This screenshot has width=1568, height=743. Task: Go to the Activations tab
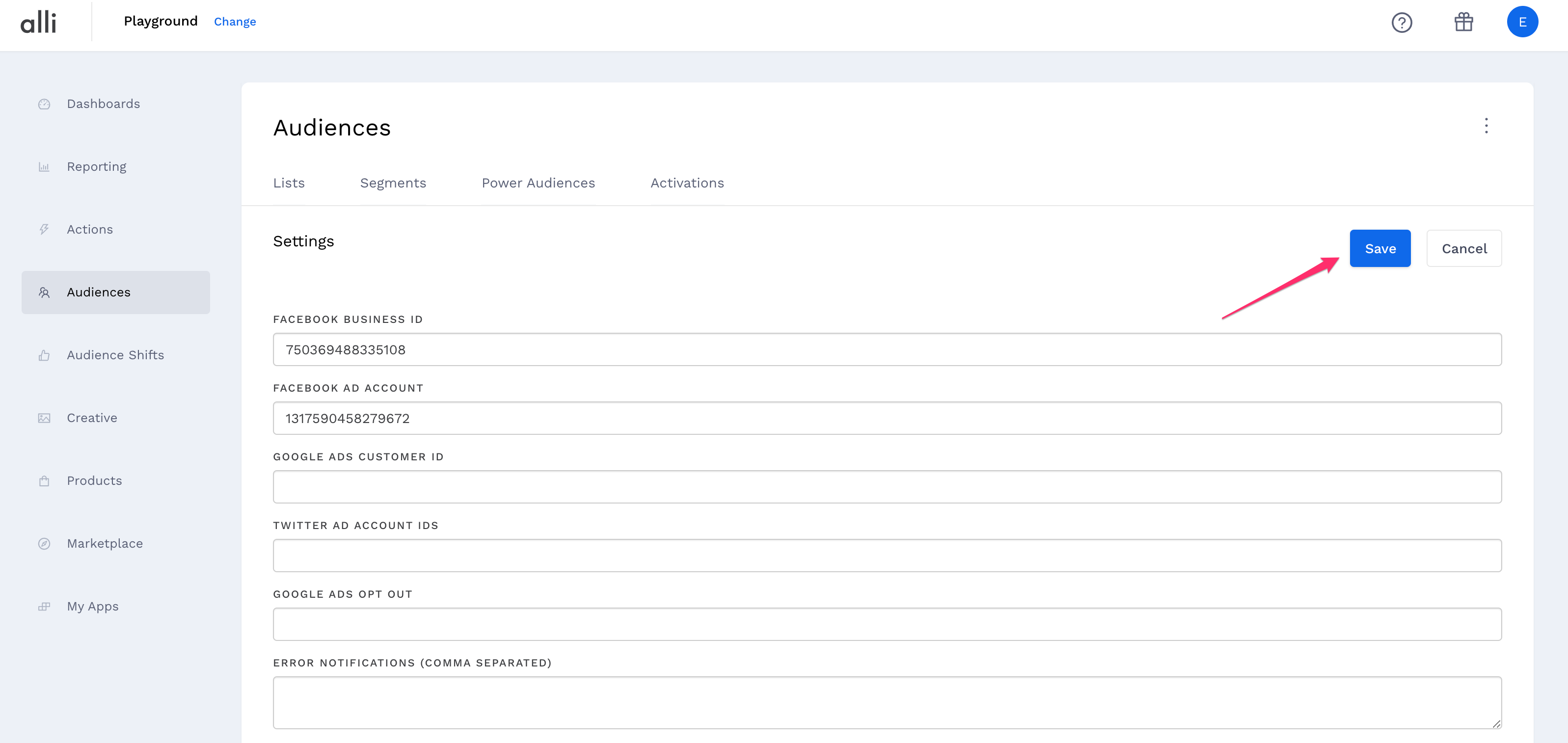click(x=687, y=183)
